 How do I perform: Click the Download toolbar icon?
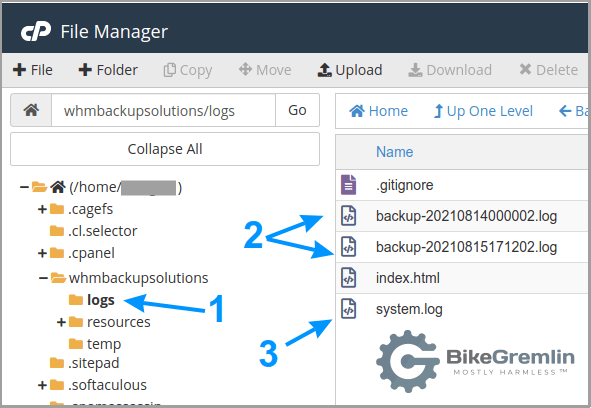tap(415, 70)
